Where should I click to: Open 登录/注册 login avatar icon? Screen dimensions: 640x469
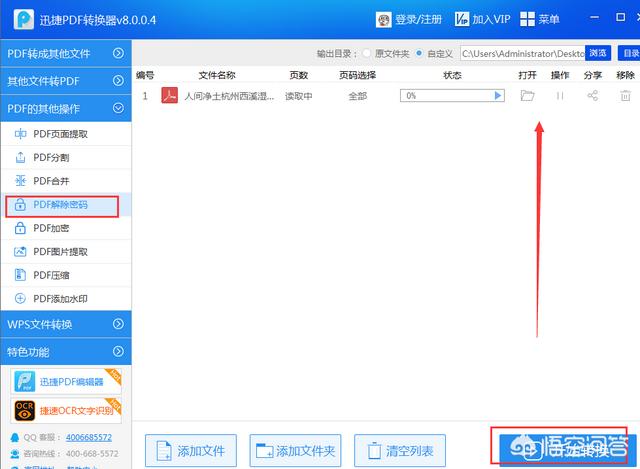click(x=383, y=19)
